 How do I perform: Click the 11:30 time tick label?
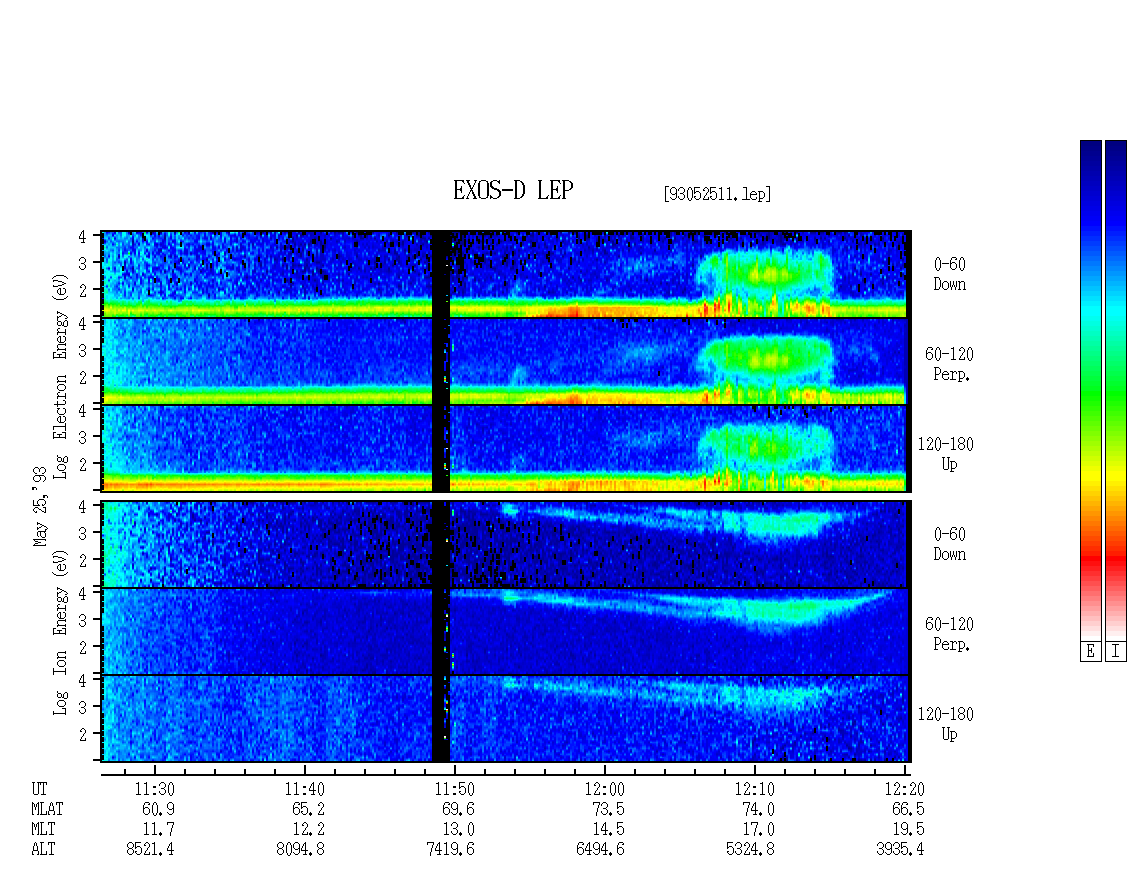pos(155,789)
